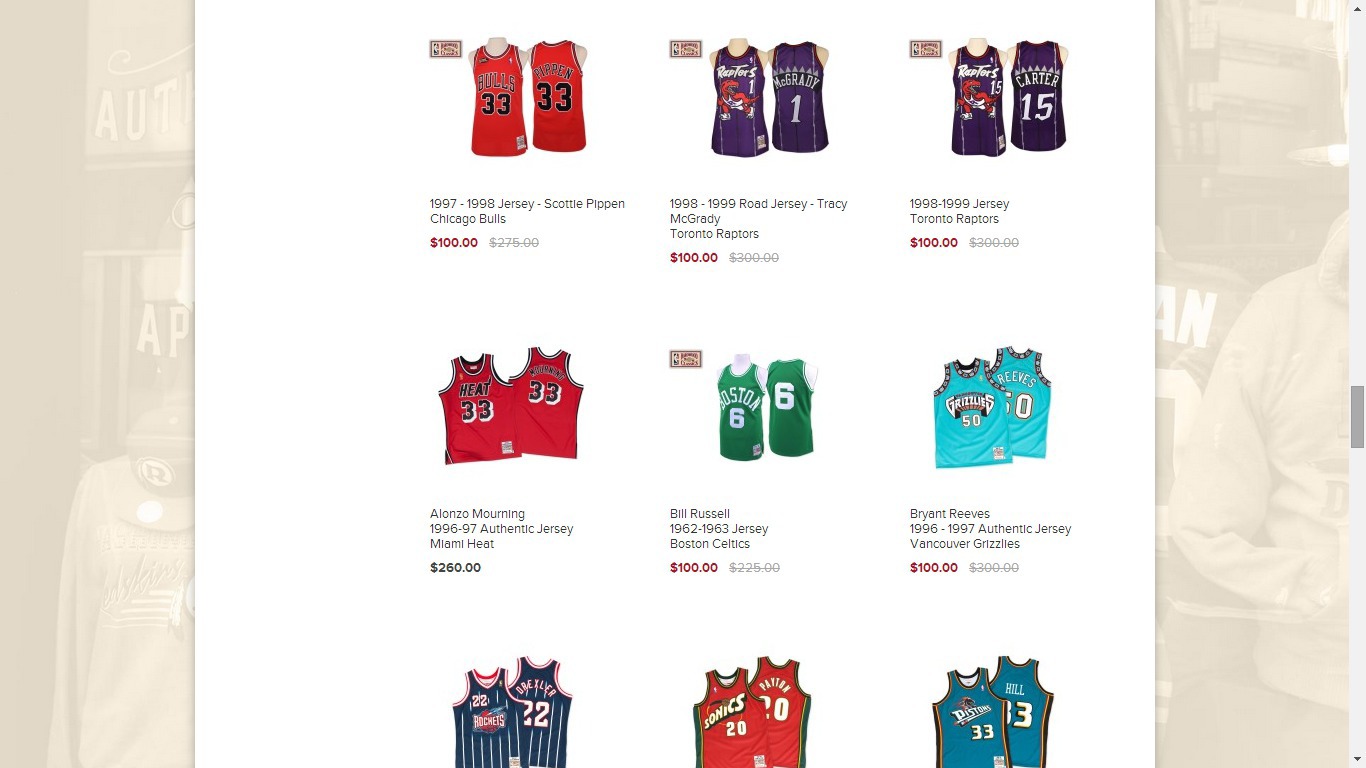The width and height of the screenshot is (1366, 768).
Task: Click the Hardwood Classics badge on McGrady jersey
Action: (x=685, y=49)
